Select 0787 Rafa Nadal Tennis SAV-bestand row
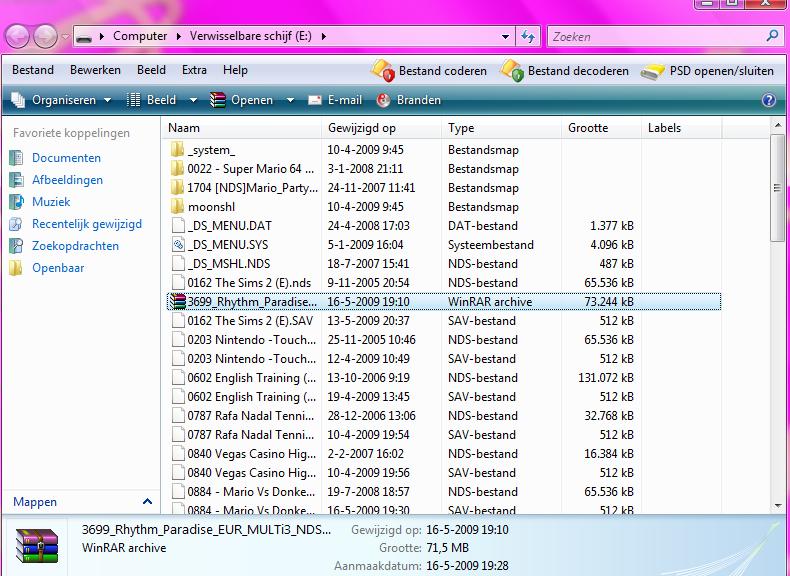 click(x=443, y=434)
